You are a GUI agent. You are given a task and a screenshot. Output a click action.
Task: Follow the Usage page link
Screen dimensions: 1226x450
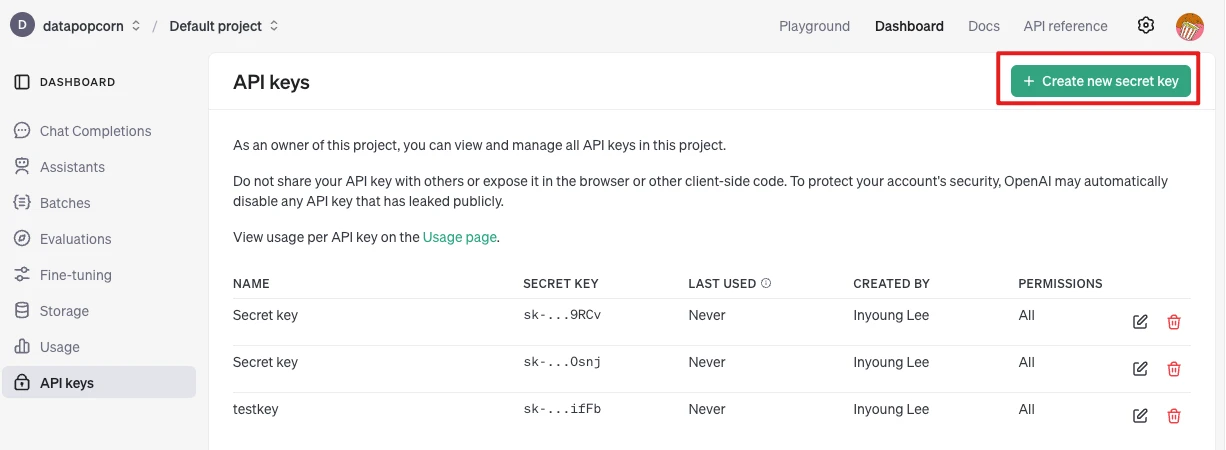pyautogui.click(x=459, y=237)
